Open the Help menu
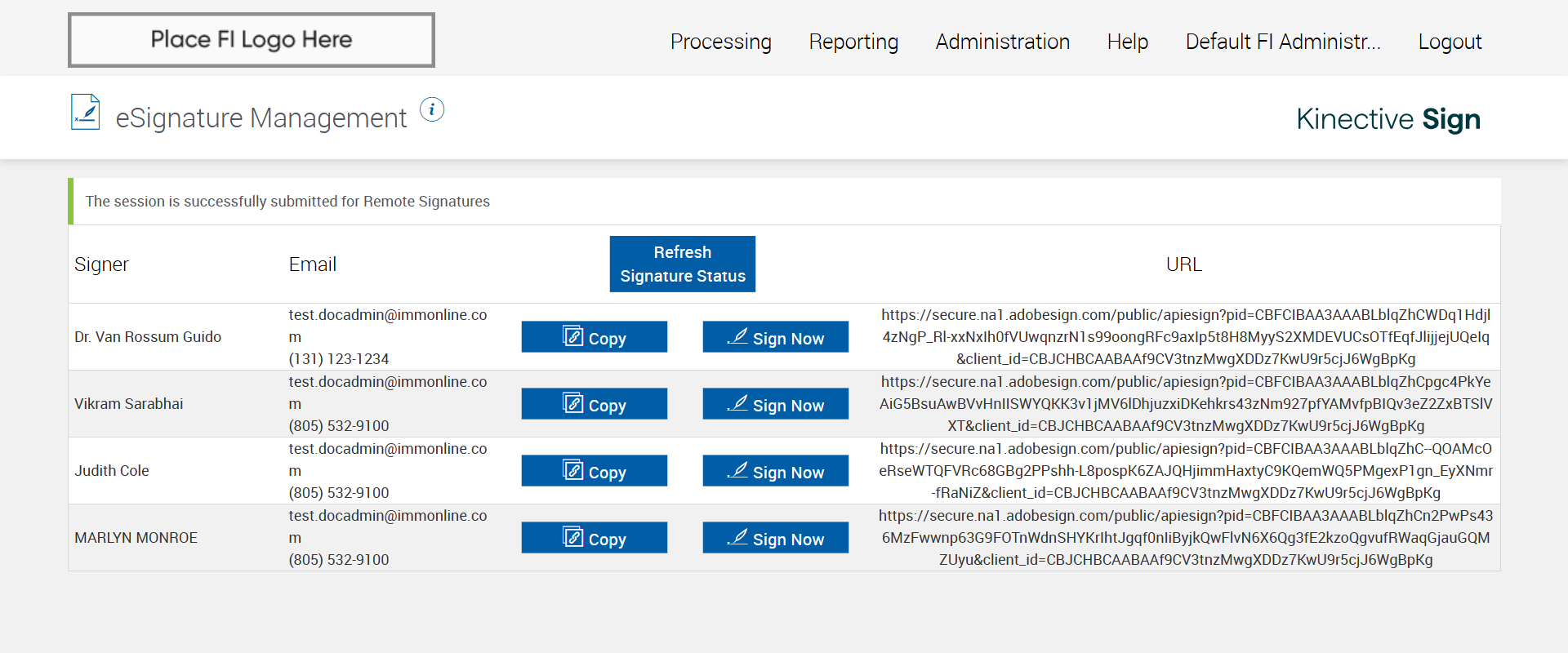 click(x=1127, y=42)
